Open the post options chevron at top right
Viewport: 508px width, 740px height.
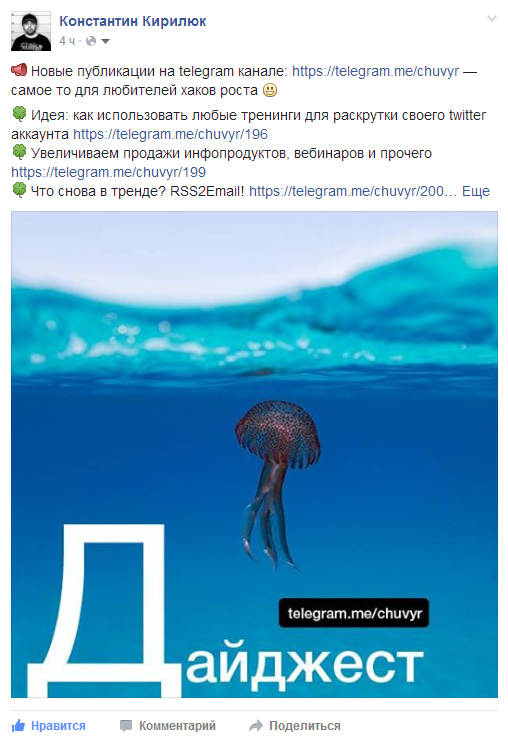click(x=492, y=18)
